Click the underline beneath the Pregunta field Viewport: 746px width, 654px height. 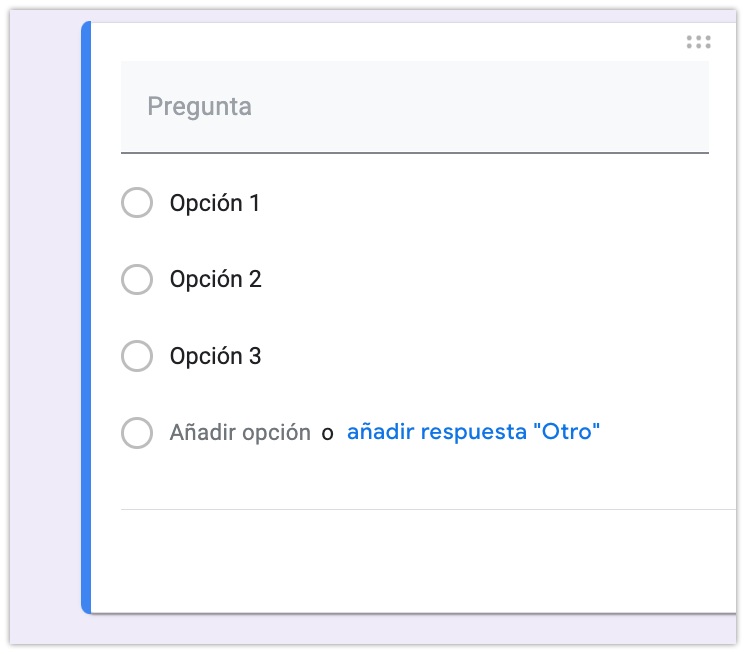pos(414,153)
